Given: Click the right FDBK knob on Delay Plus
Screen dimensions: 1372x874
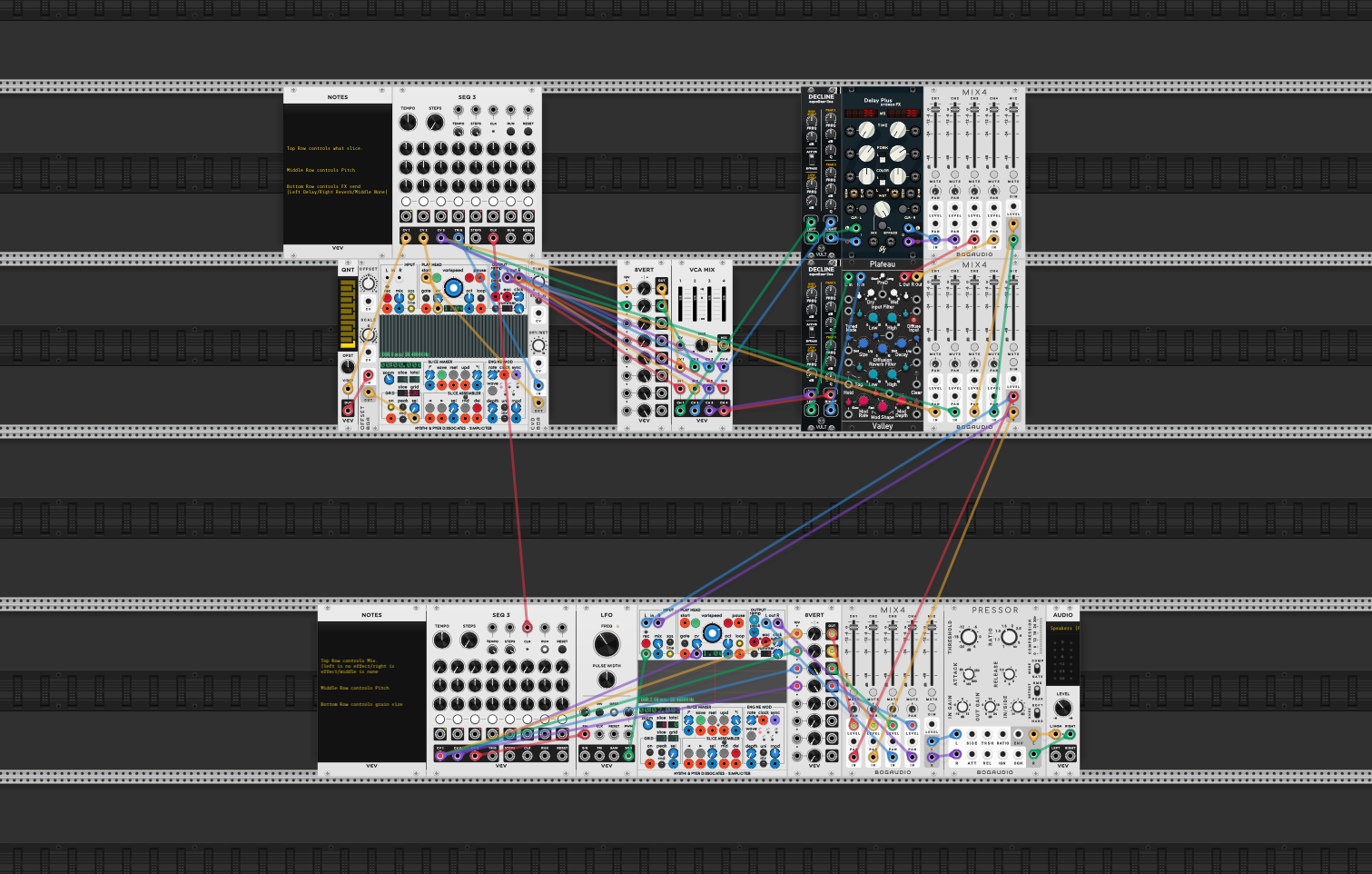Looking at the screenshot, I should coord(898,154).
